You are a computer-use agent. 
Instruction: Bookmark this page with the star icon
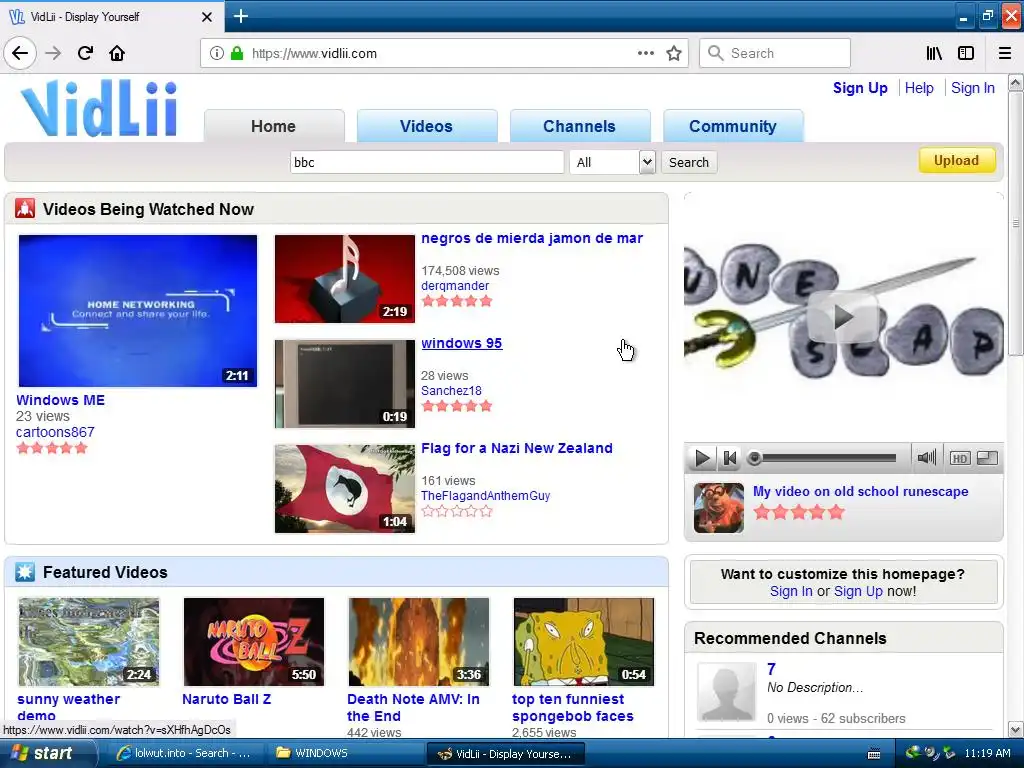674,54
